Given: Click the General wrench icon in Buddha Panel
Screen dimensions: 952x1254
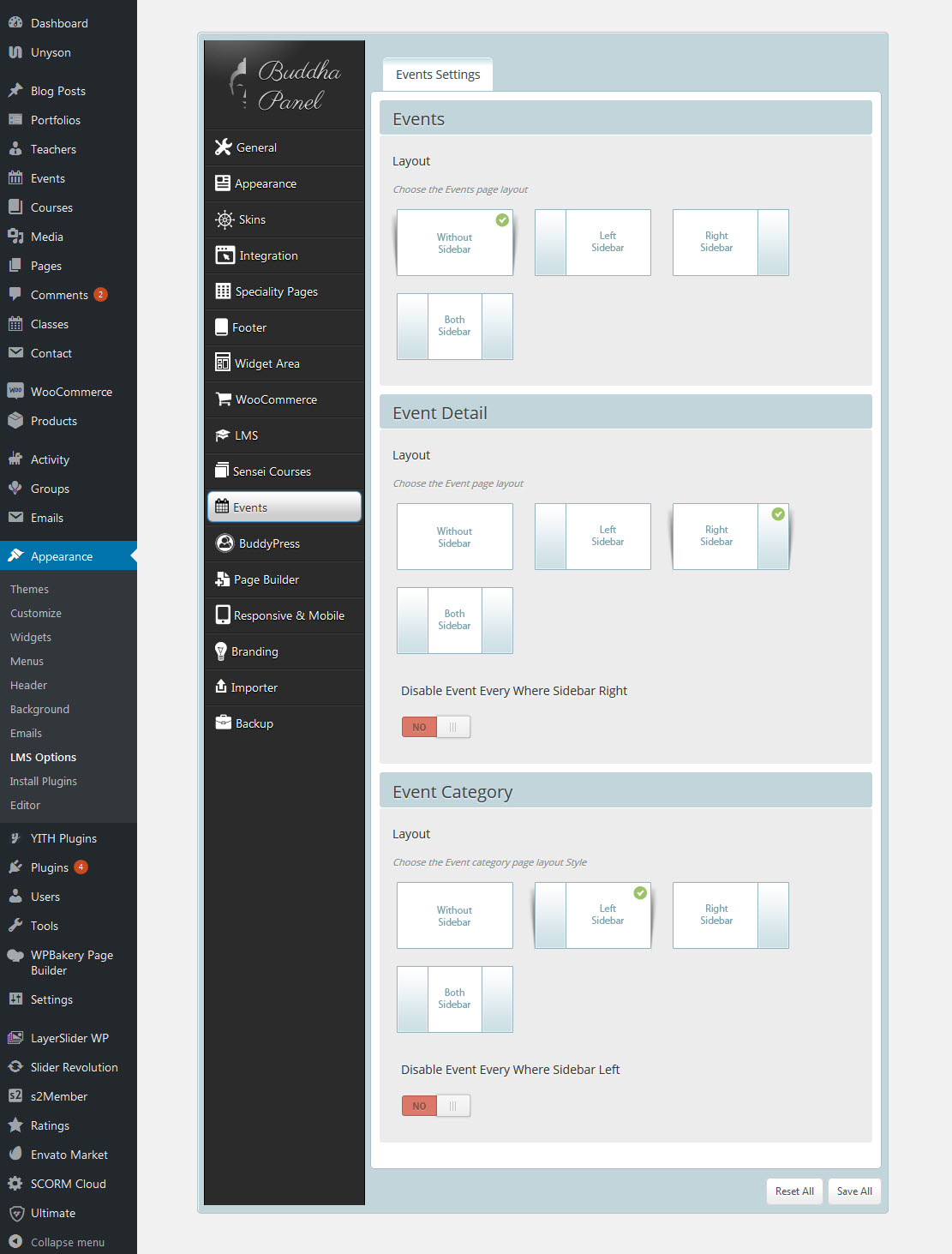Looking at the screenshot, I should [224, 147].
